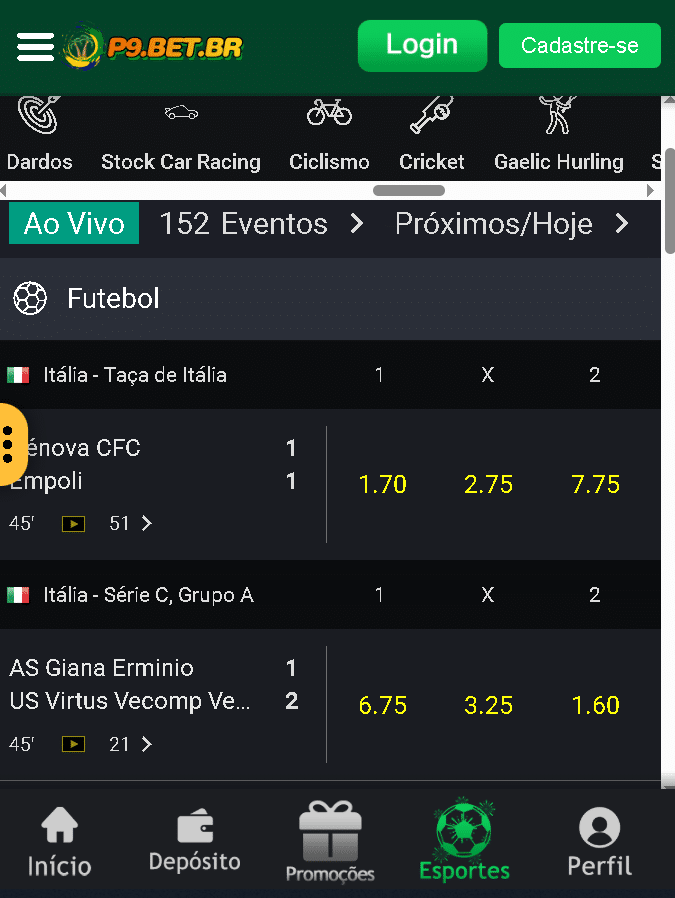Screen dimensions: 675x898
Task: Open the Promoções gift icon
Action: tap(330, 830)
